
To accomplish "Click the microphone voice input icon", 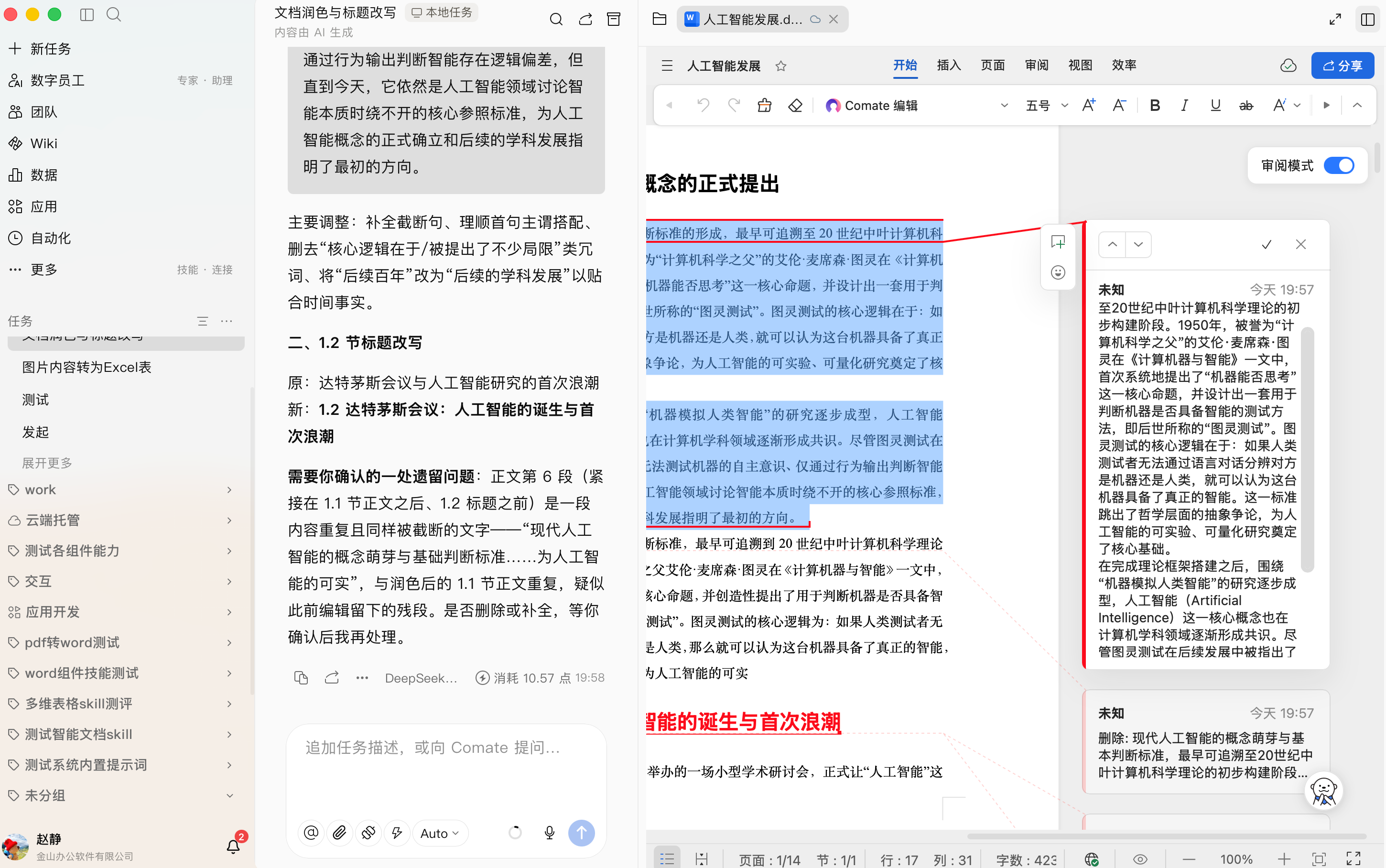I will point(549,833).
